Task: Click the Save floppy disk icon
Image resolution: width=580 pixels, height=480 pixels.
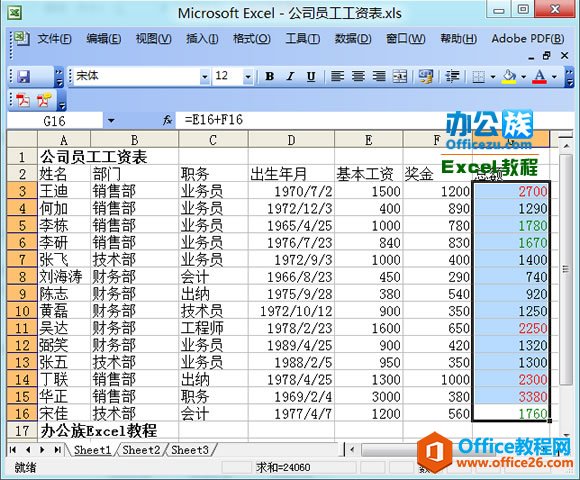Action: 24,77
